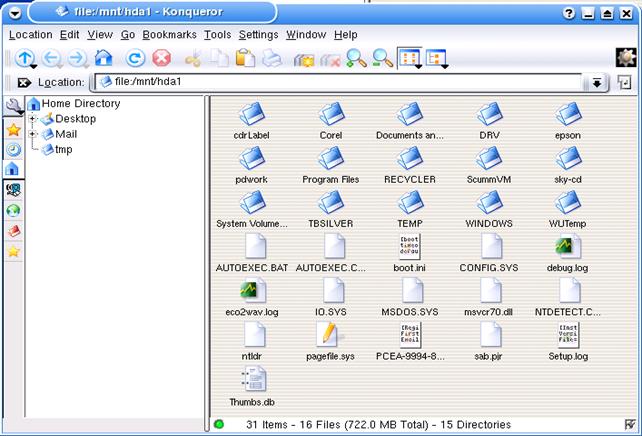Click the Up directory arrow icon

(x=24, y=59)
